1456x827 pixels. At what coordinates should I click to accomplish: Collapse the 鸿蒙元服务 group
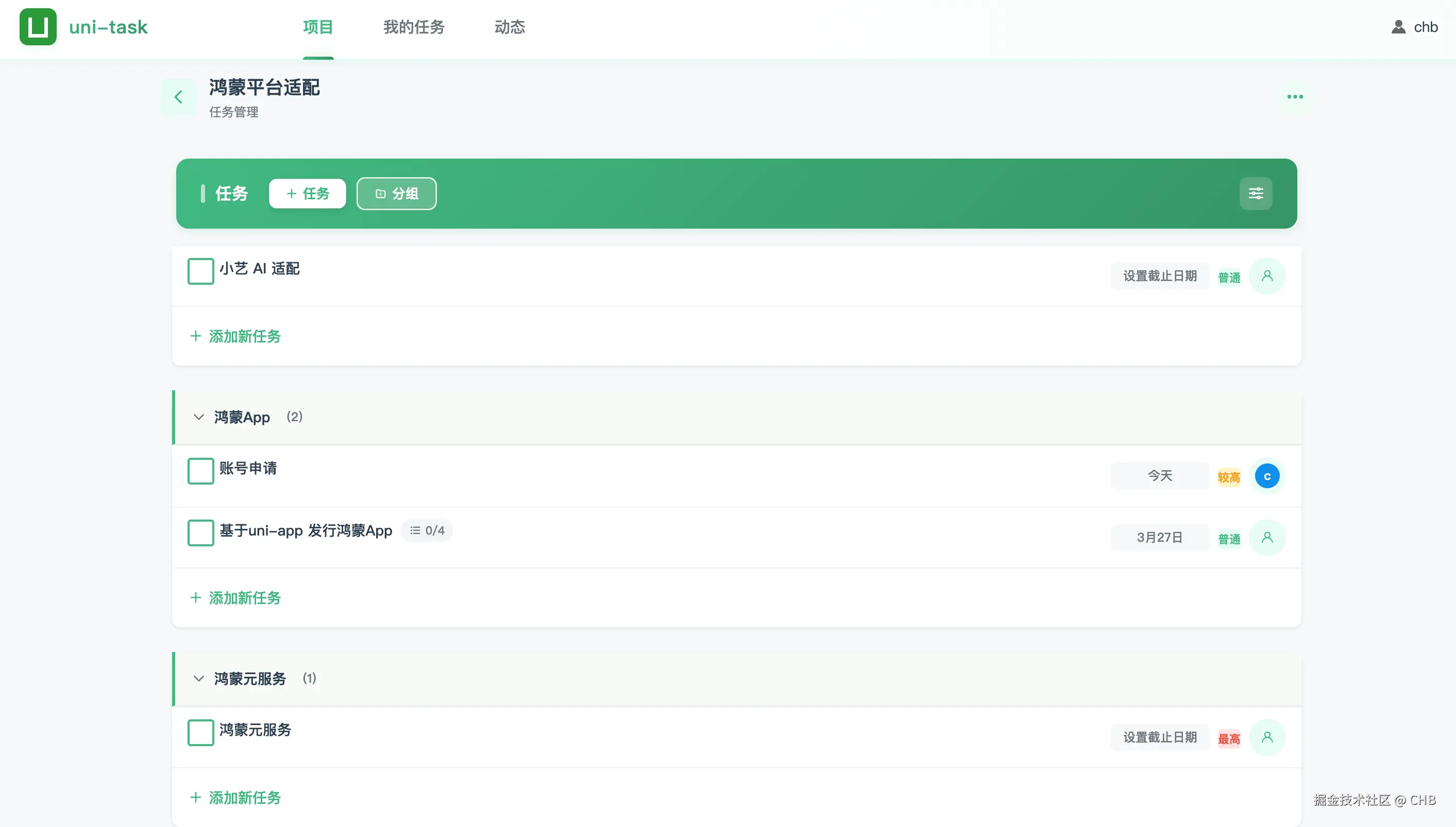tap(198, 678)
